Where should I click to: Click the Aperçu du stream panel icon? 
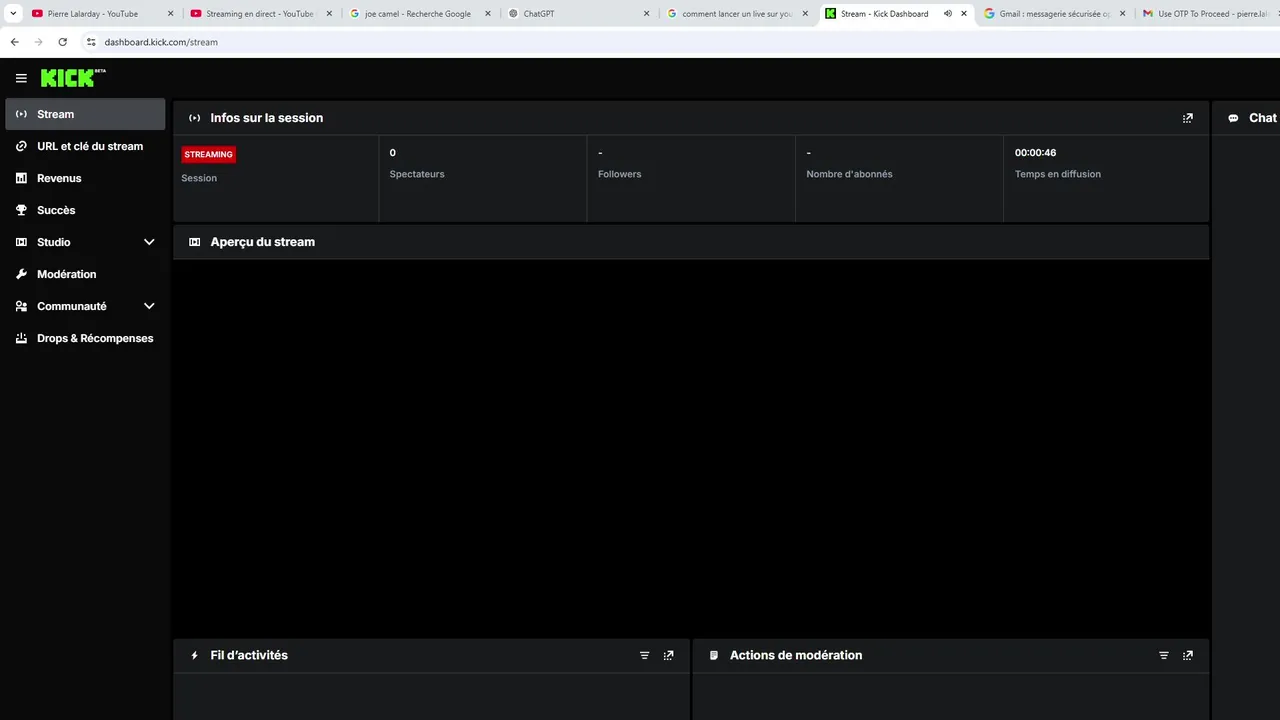point(195,242)
